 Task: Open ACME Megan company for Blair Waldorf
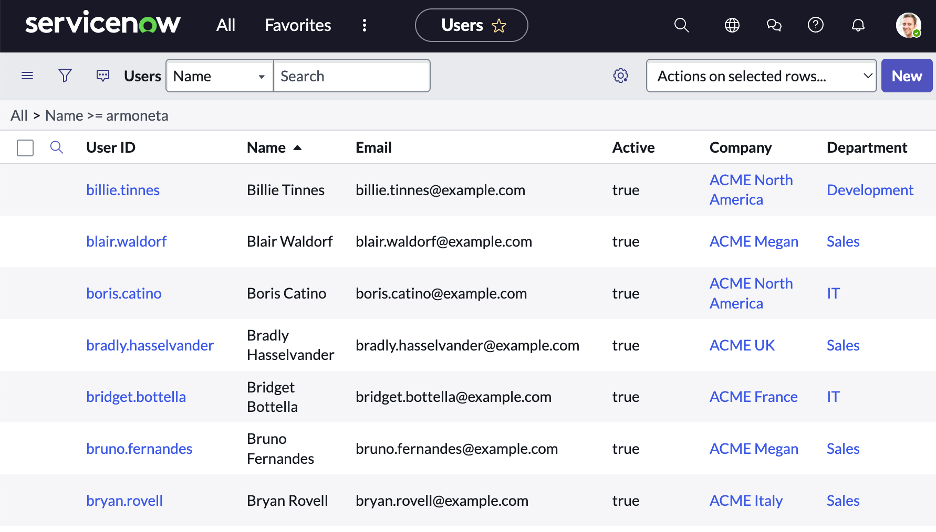coord(754,242)
